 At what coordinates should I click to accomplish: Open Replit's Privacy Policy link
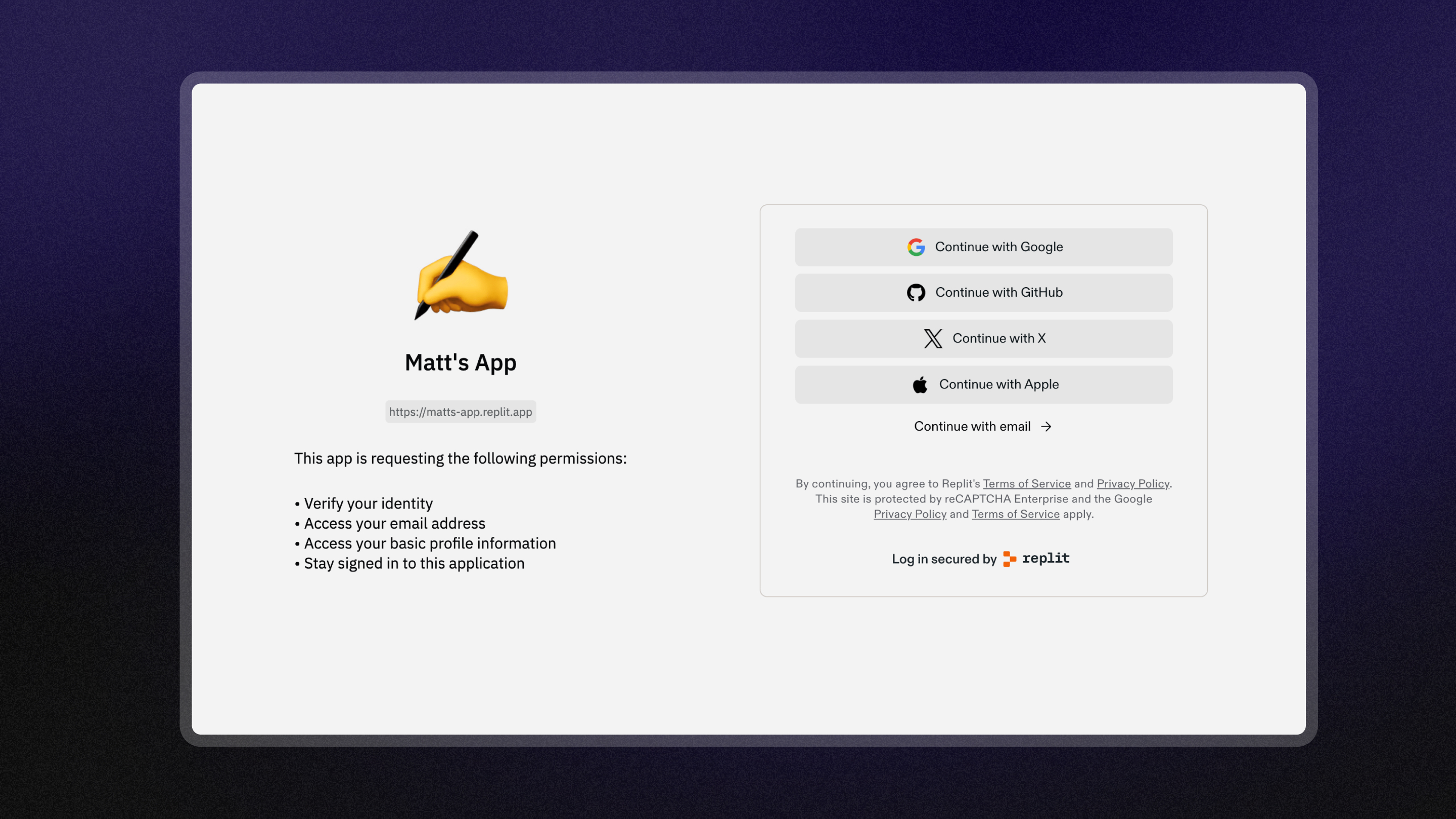pos(1132,484)
